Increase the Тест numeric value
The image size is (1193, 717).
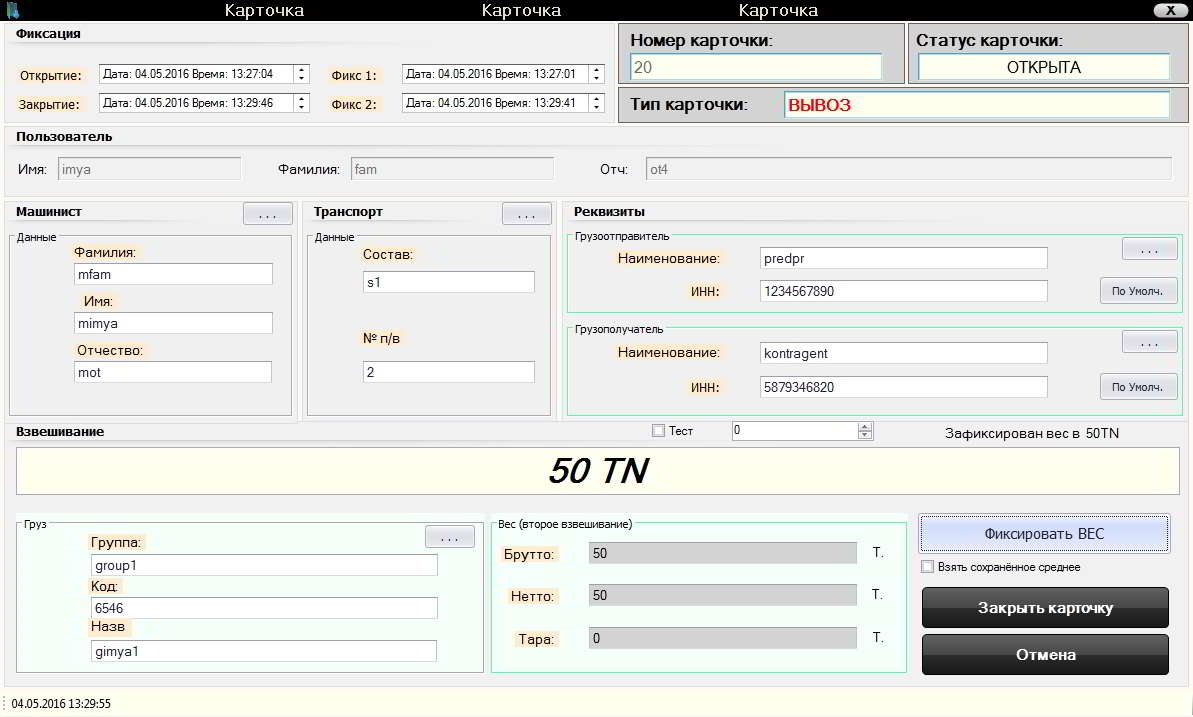[865, 427]
